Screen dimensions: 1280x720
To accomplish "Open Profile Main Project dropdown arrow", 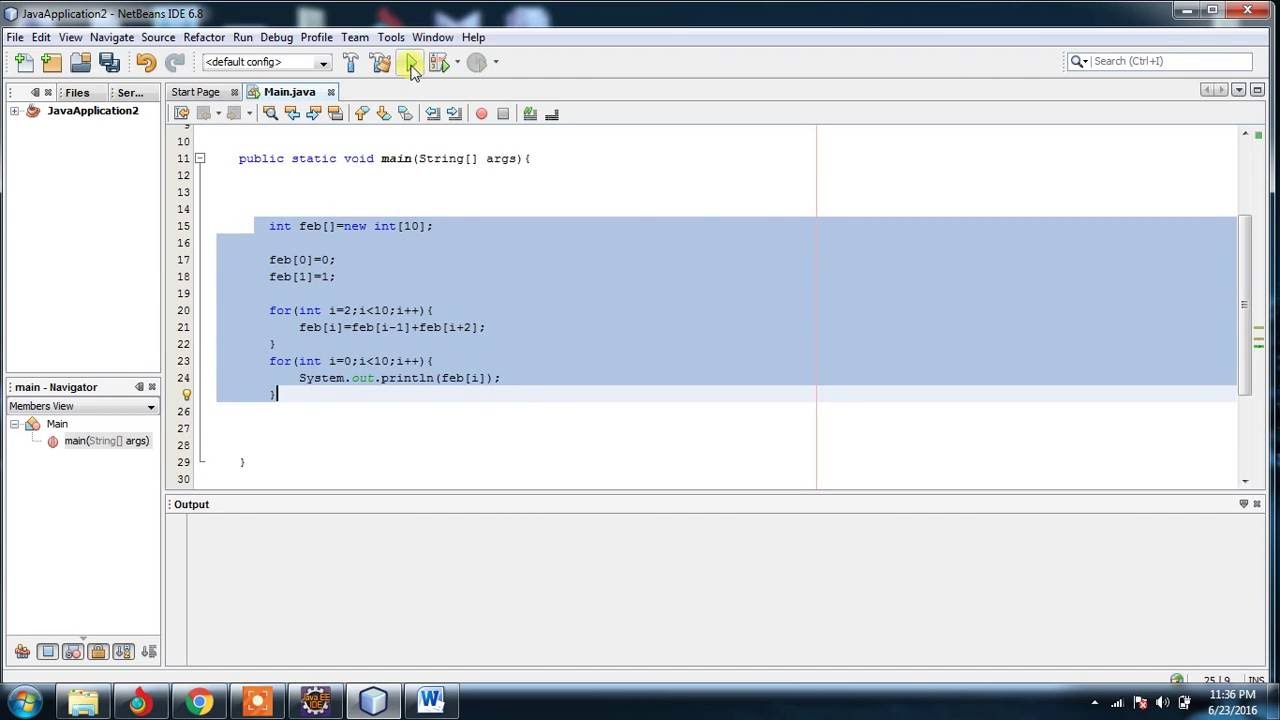I will (495, 62).
